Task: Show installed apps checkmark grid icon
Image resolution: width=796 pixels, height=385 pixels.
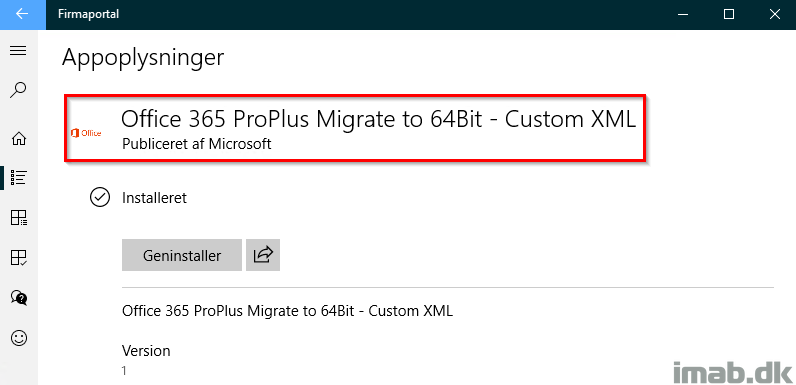Action: 19,258
